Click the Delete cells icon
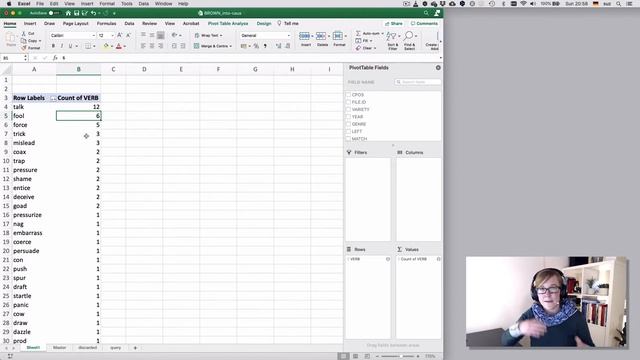This screenshot has height=360, width=640. (321, 36)
